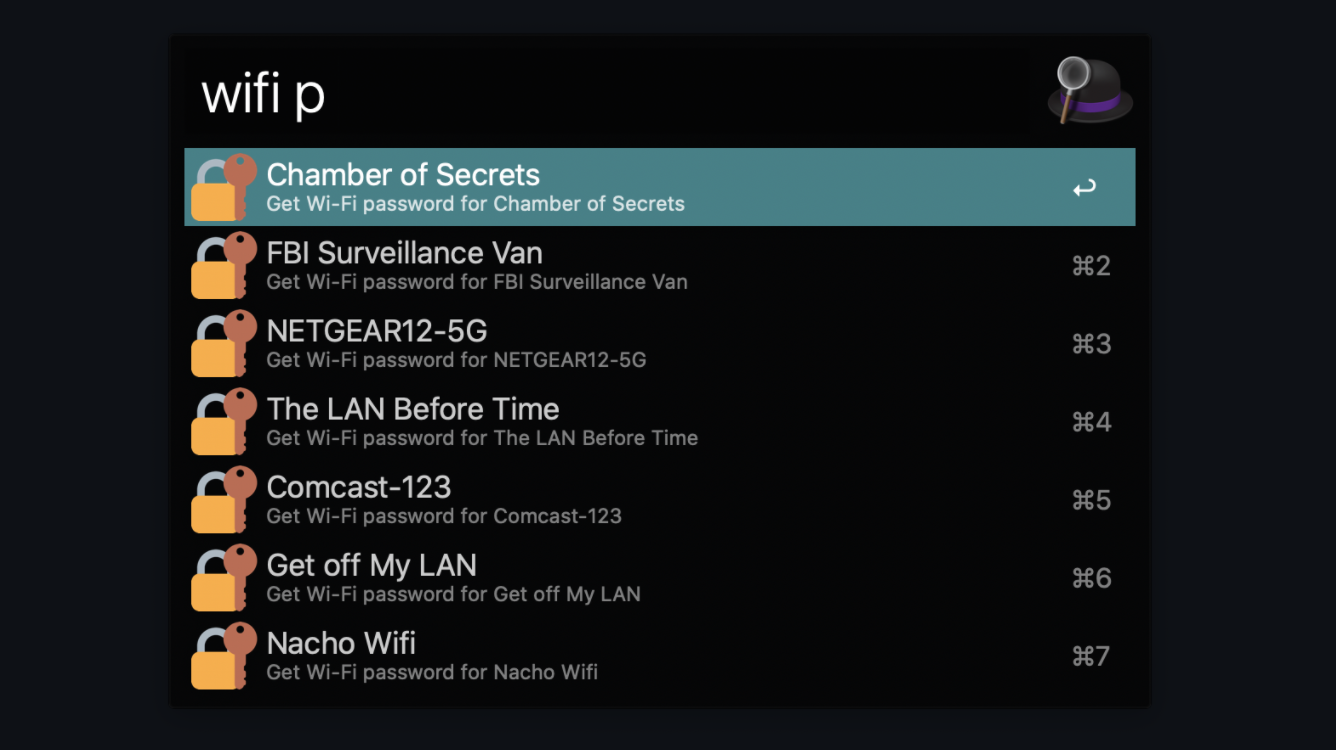Image resolution: width=1336 pixels, height=750 pixels.
Task: Select the FBI Surveillance Van result
Action: pos(660,265)
